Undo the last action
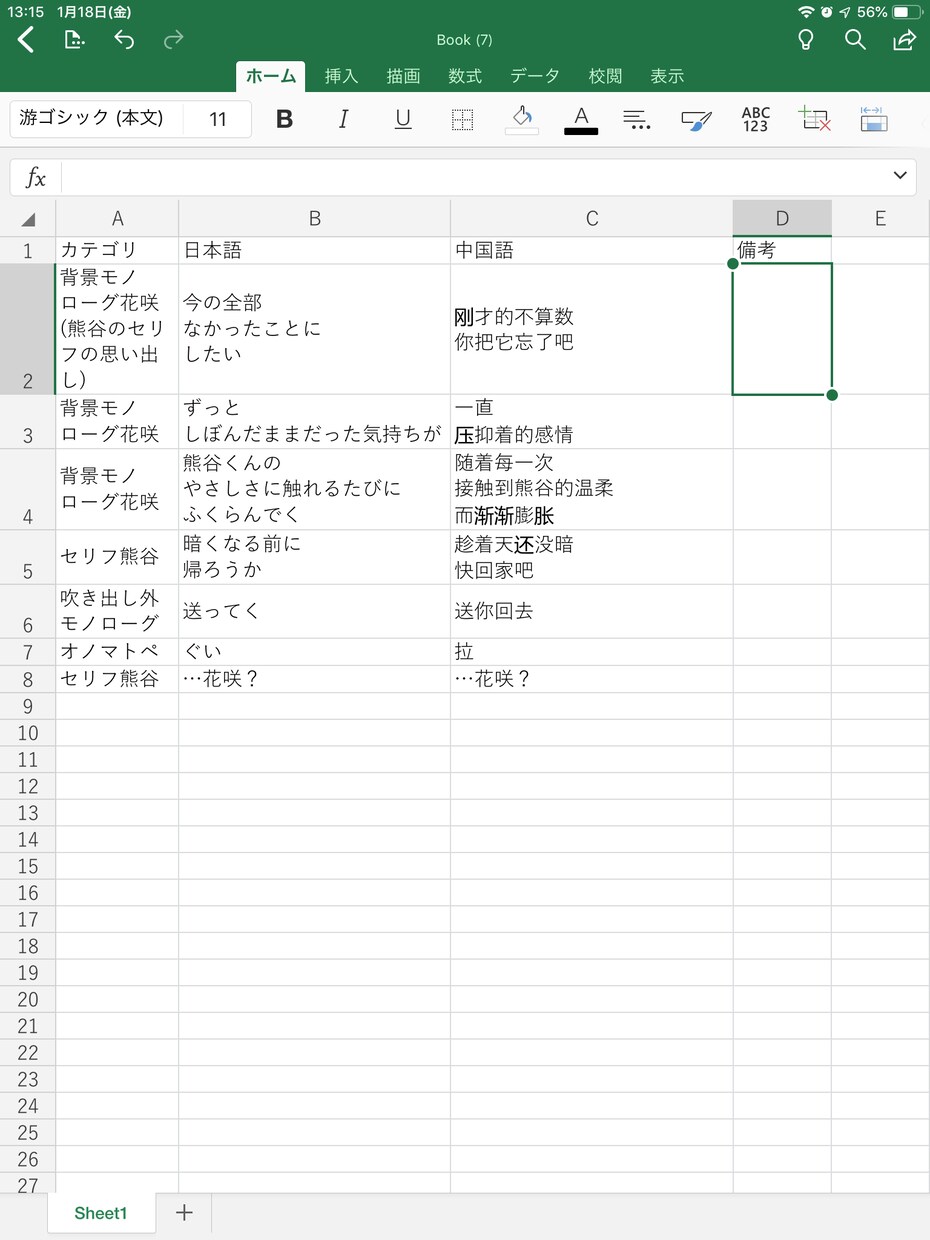Viewport: 930px width, 1240px height. click(x=124, y=40)
